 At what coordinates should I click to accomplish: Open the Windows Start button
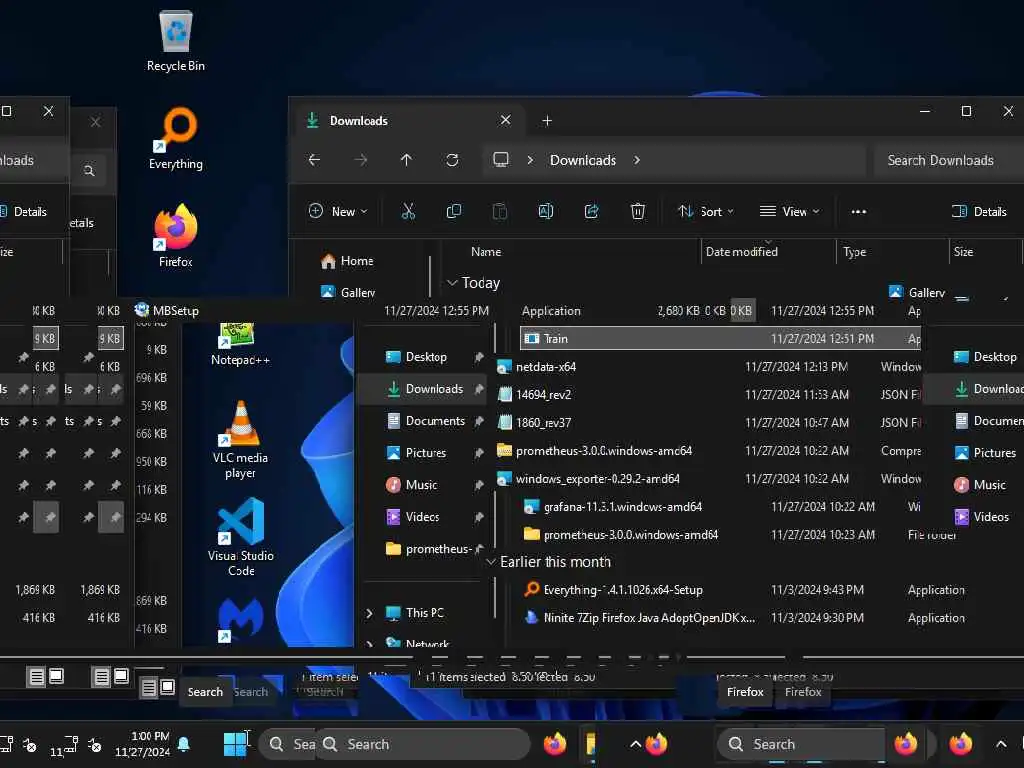235,744
